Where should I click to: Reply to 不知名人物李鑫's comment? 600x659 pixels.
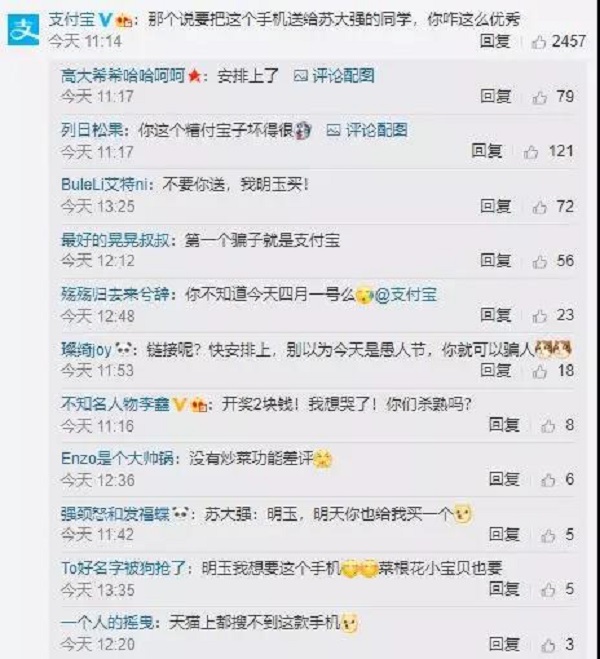(x=504, y=424)
